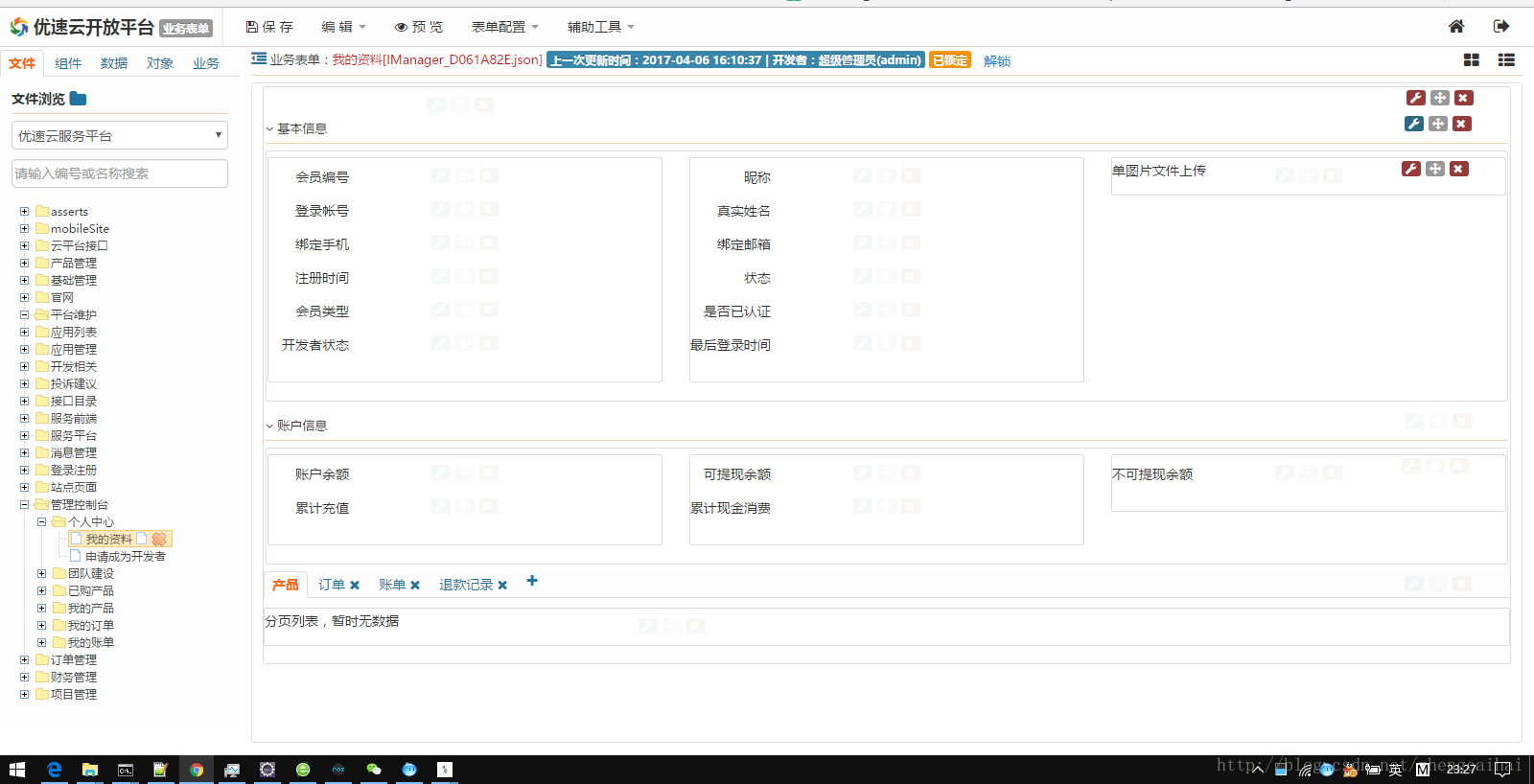This screenshot has width=1534, height=784.
Task: Collapse the 基本信息 section
Action: 269,128
